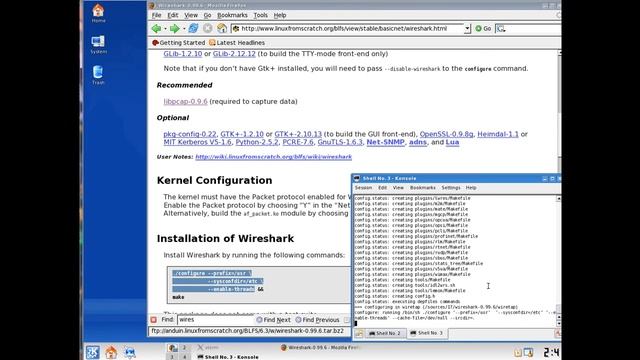Close the Find bar with red icon
640x360 pixels.
click(x=153, y=320)
